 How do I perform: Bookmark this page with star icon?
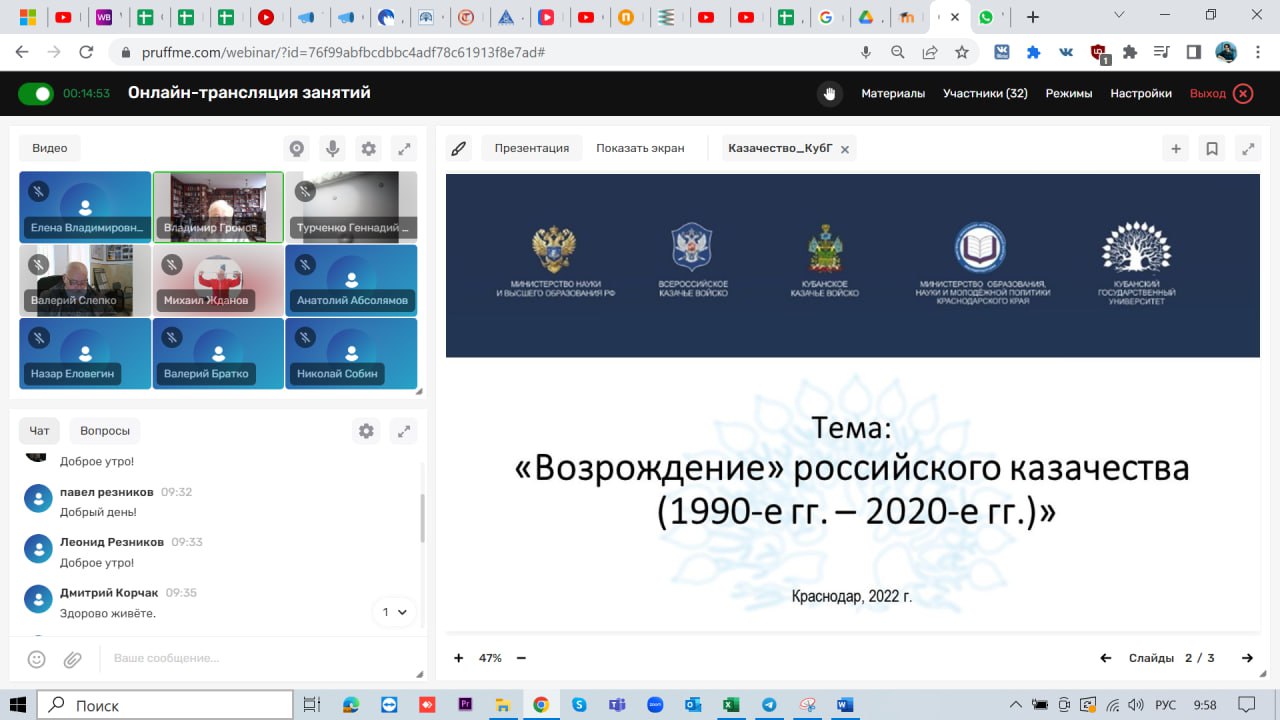click(x=962, y=52)
